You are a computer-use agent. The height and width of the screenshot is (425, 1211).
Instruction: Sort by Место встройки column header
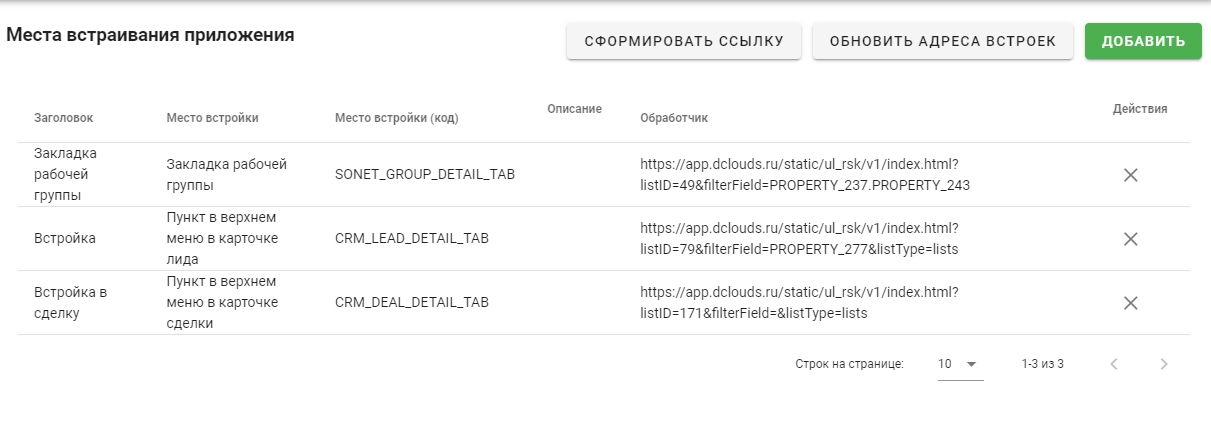[x=212, y=118]
